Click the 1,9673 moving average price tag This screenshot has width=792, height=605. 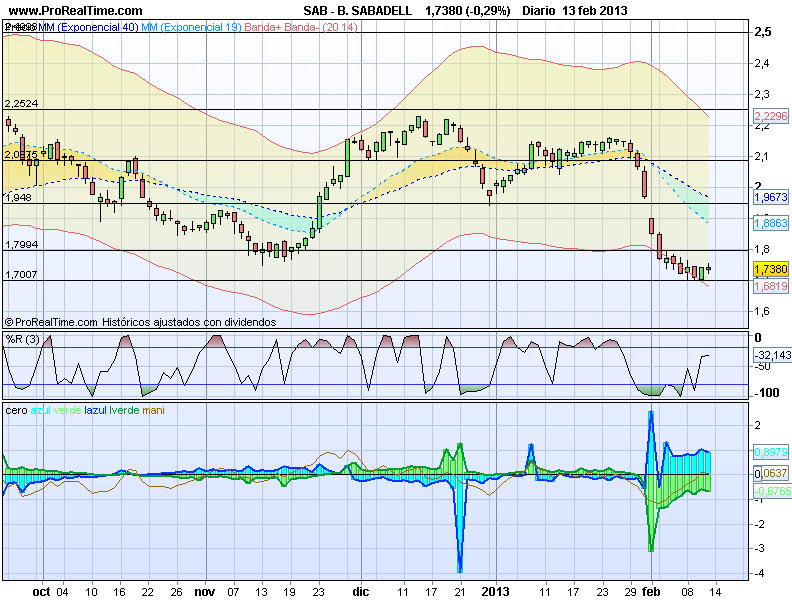(769, 198)
